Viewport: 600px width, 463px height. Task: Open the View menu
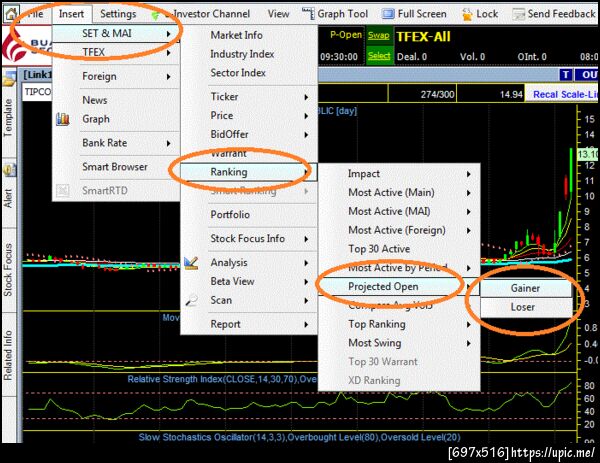[x=278, y=14]
